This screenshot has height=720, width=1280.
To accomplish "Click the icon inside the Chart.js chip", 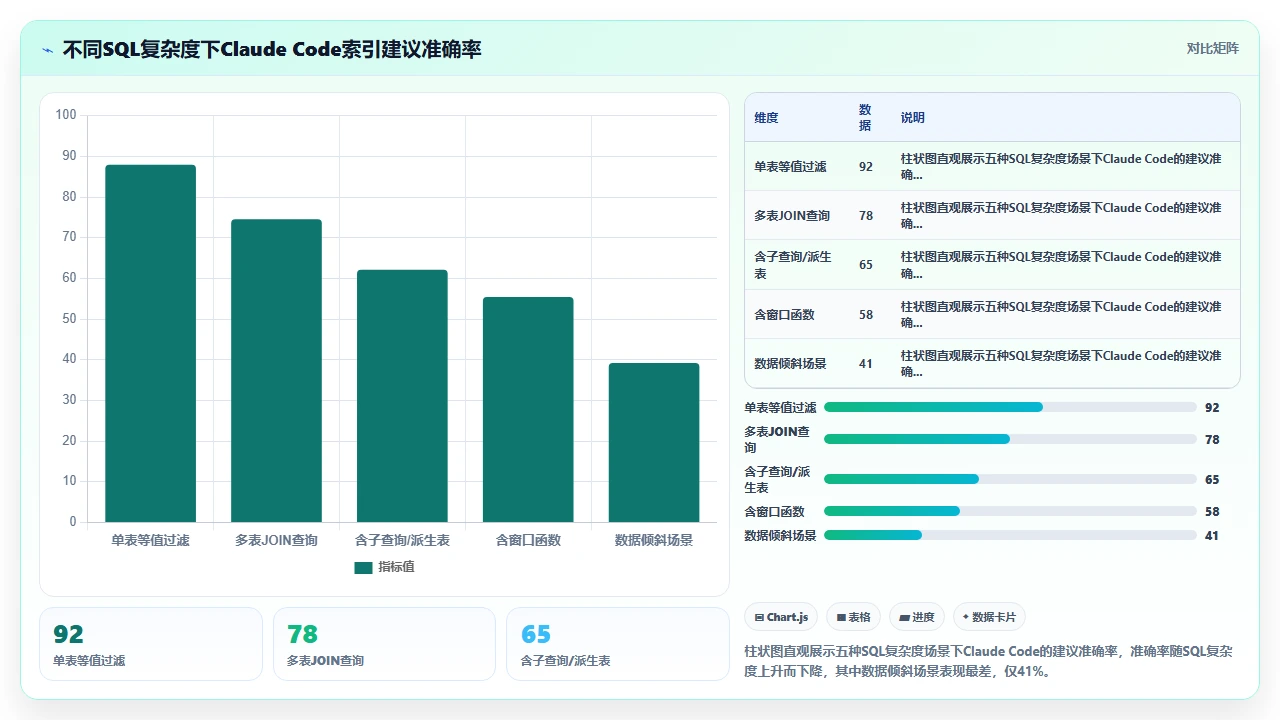I will point(760,618).
